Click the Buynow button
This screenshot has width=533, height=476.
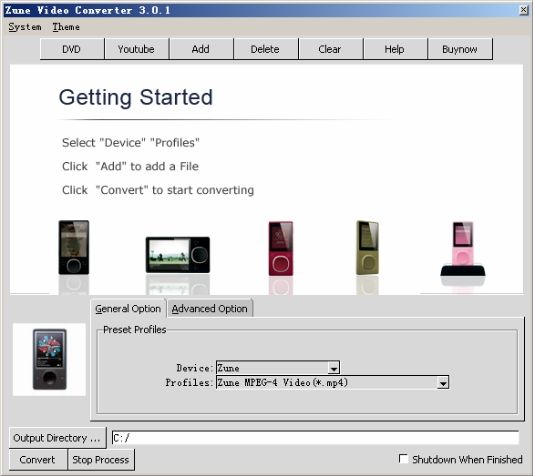pyautogui.click(x=460, y=49)
